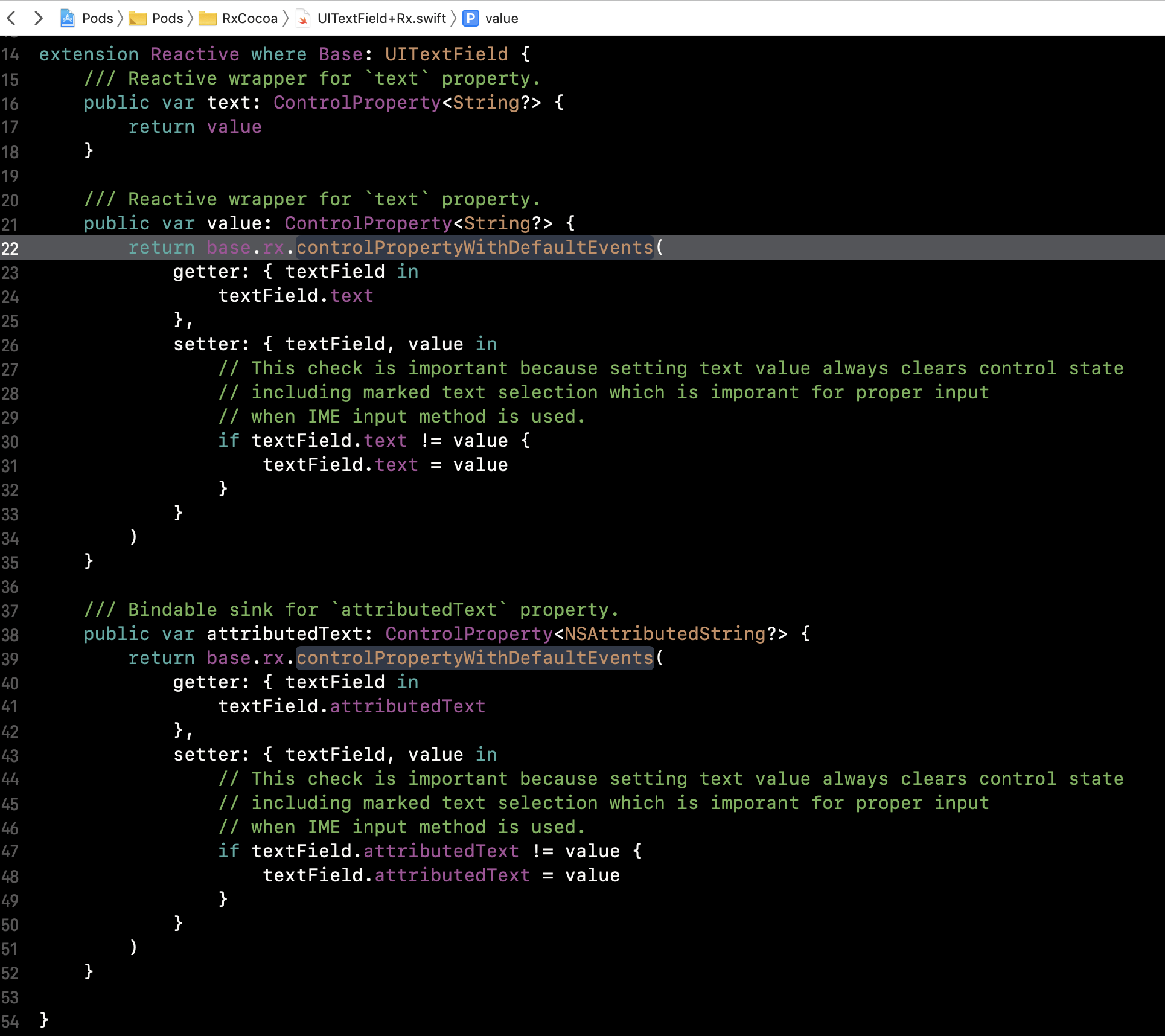Click controlPropertyWithDefaultEvents on line 39
The width and height of the screenshot is (1165, 1036).
pos(474,658)
